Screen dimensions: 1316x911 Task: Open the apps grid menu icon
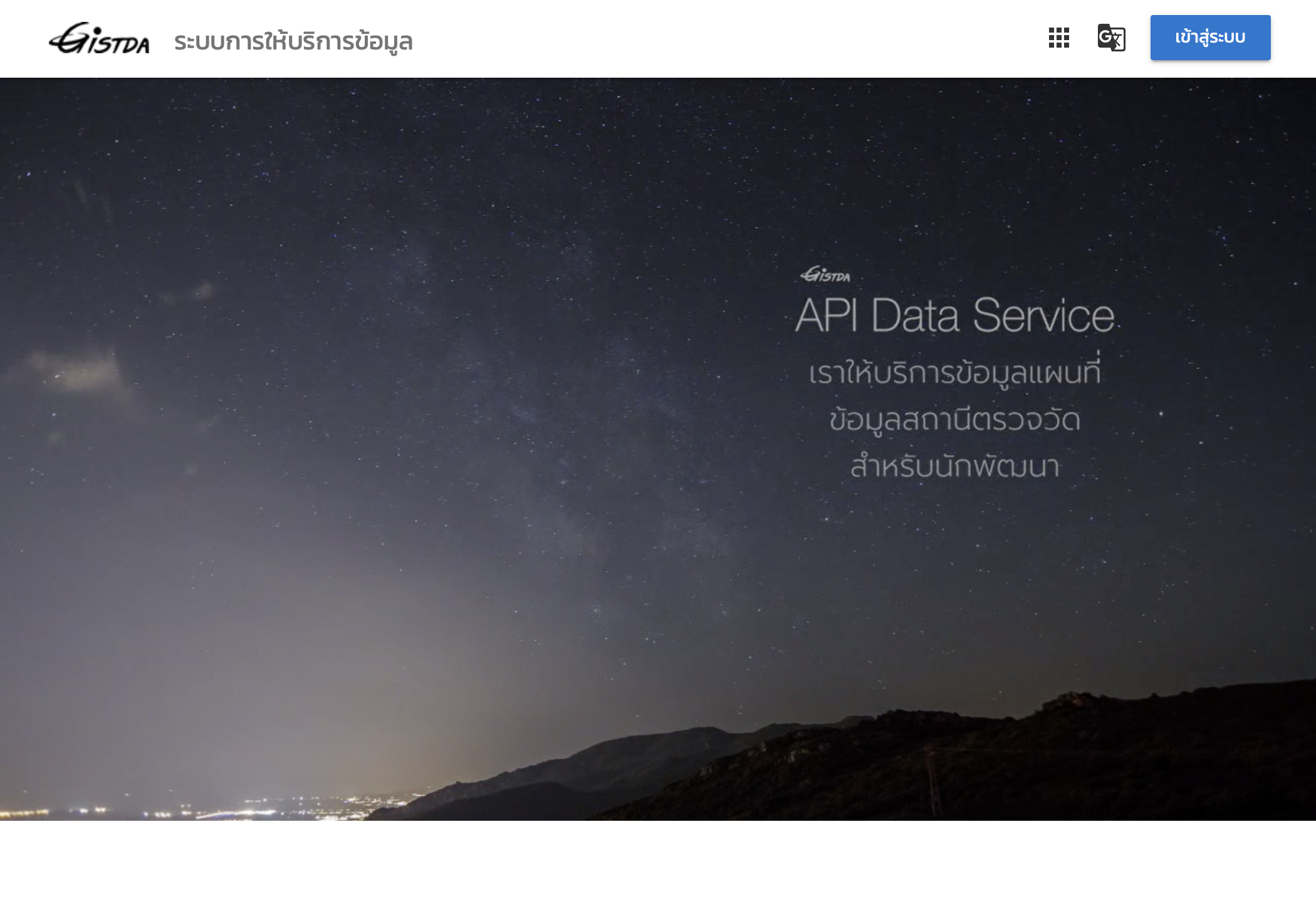[x=1059, y=38]
